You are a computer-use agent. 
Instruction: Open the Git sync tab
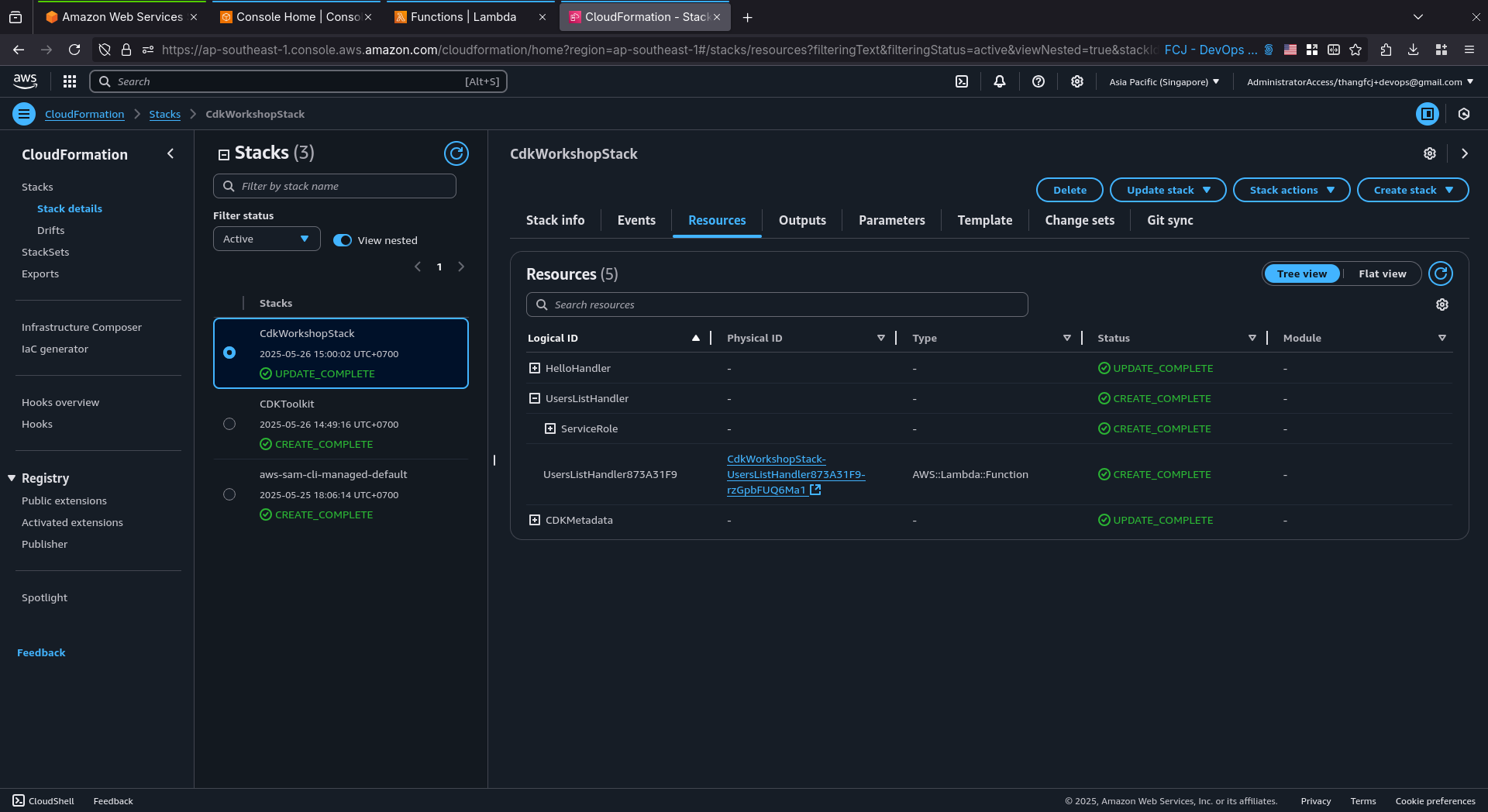tap(1170, 220)
